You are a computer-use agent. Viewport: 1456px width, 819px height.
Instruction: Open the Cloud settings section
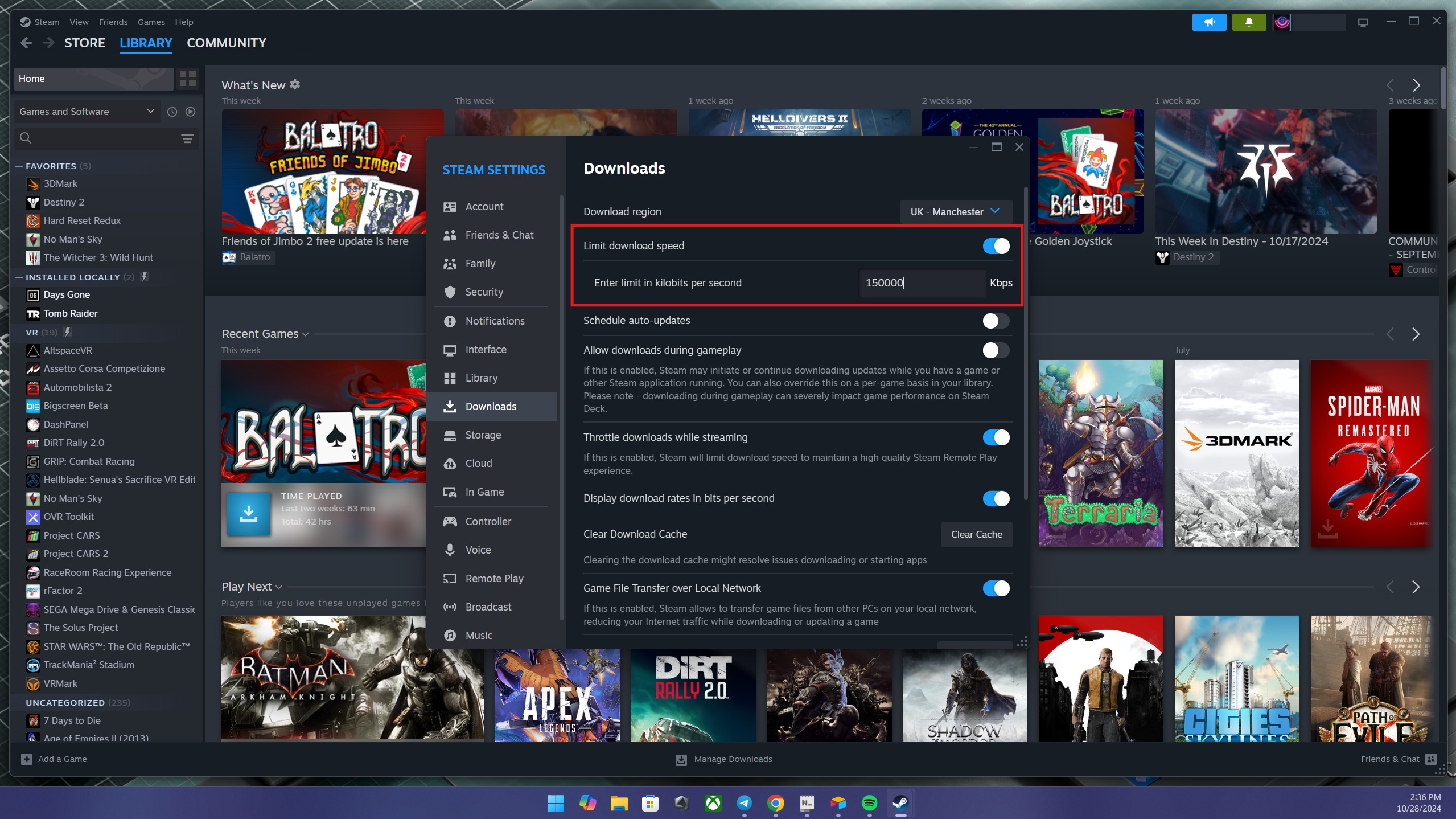click(492, 464)
